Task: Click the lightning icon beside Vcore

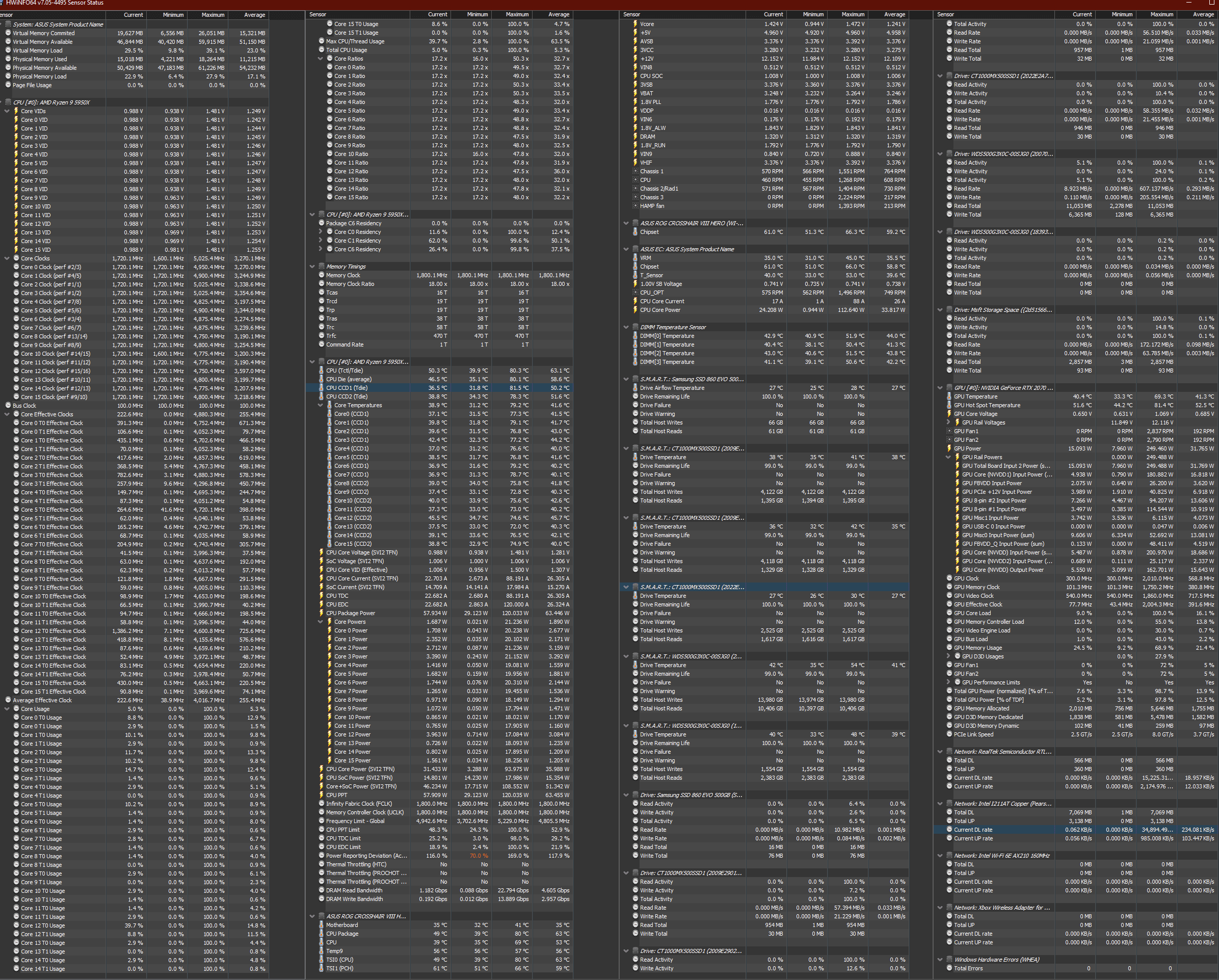Action: (x=635, y=24)
